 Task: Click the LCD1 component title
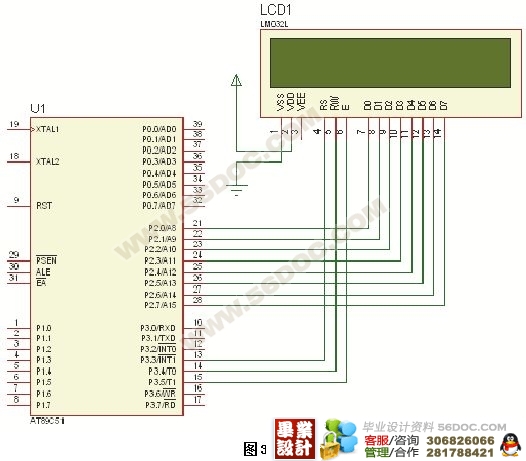tap(275, 10)
